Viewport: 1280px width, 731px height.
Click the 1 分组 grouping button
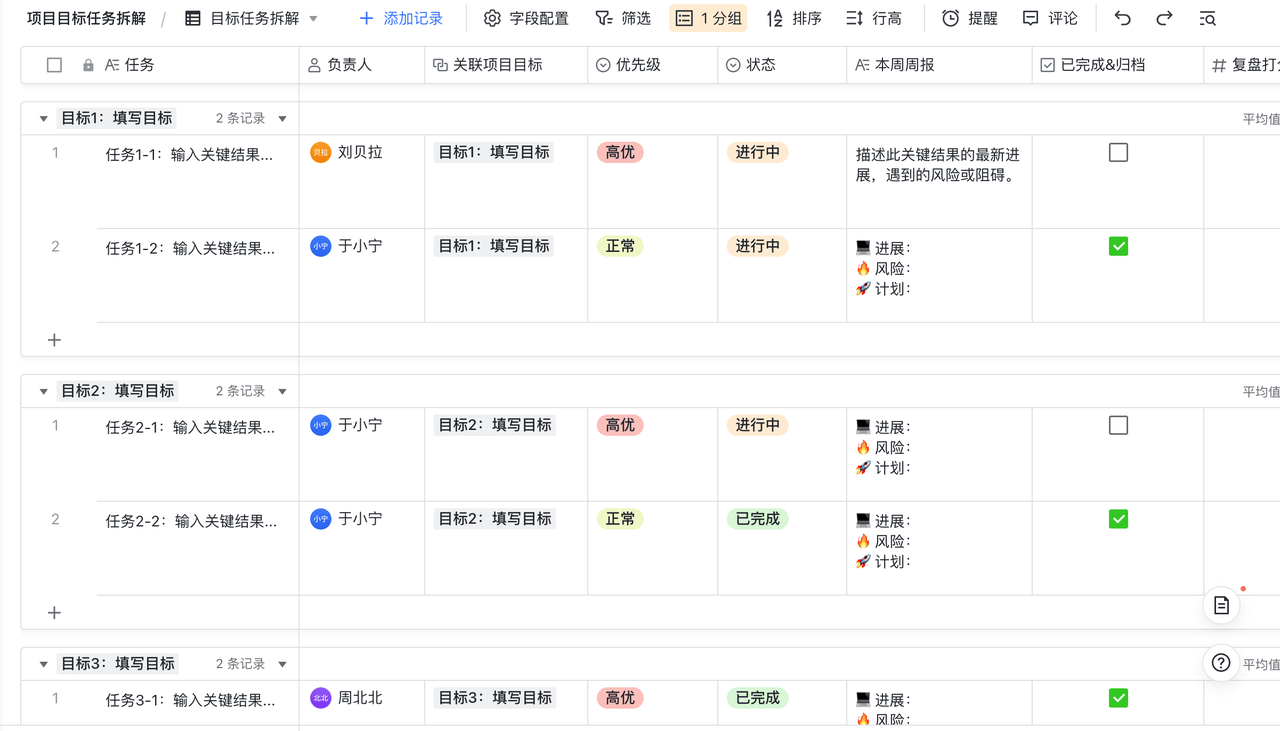click(x=708, y=18)
